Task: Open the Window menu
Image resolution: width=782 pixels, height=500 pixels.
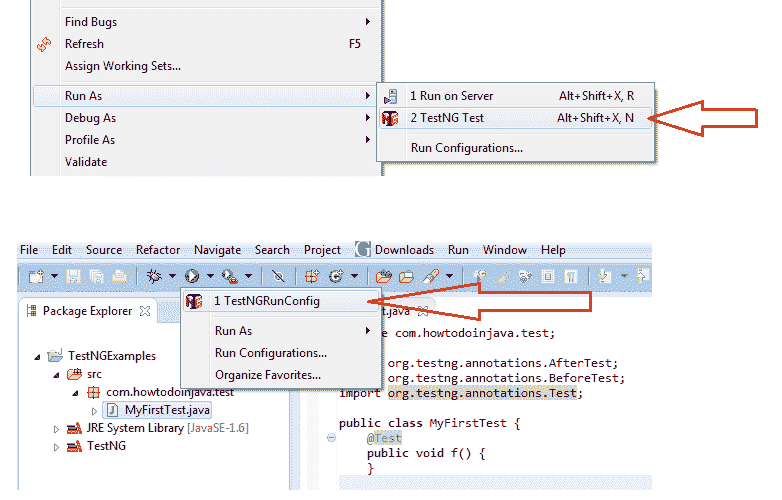Action: click(x=505, y=250)
